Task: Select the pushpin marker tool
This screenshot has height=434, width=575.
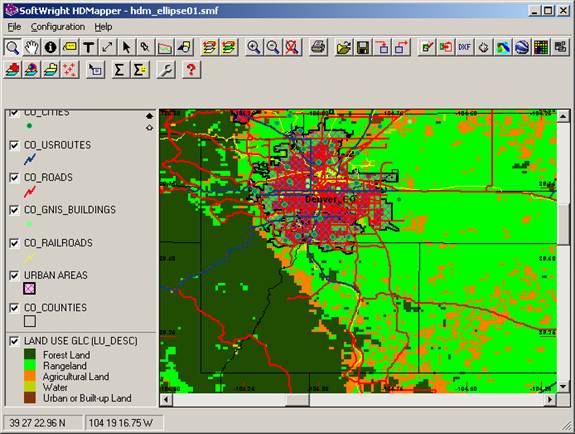Action: coord(146,47)
